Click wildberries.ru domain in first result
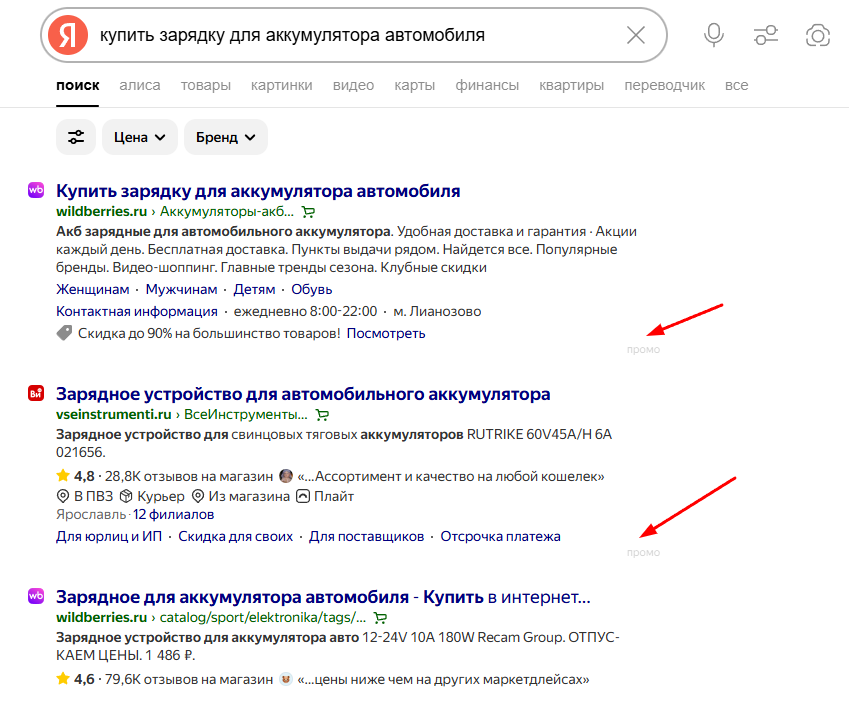Screen dimensions: 849x705 click(x=102, y=211)
